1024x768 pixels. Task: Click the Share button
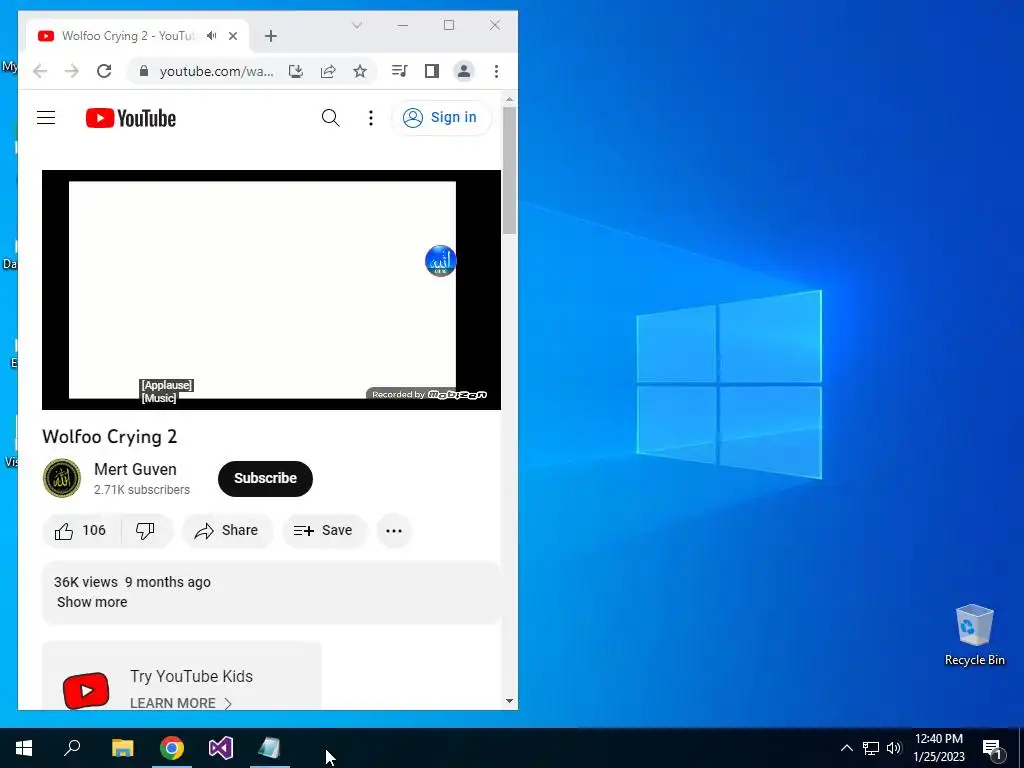(x=227, y=530)
